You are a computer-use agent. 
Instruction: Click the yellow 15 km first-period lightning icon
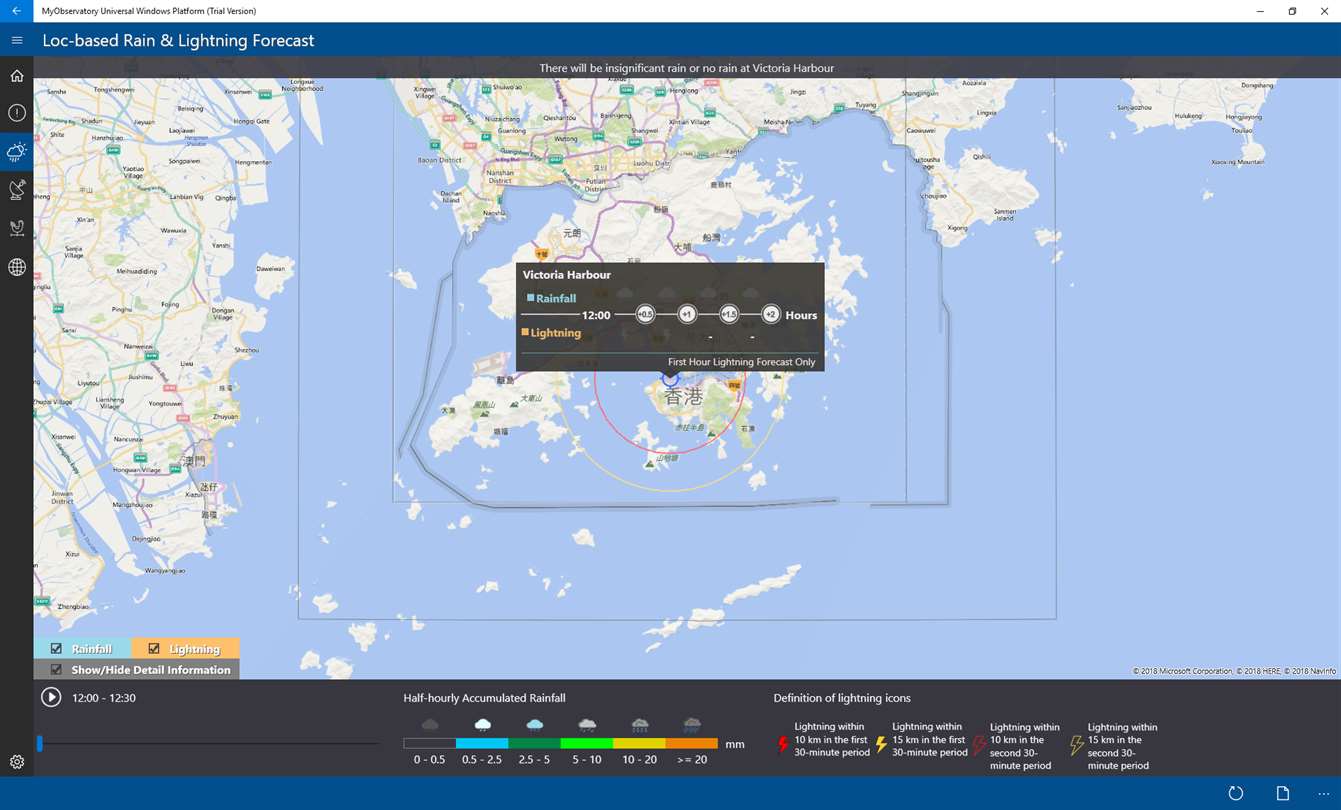click(x=881, y=745)
